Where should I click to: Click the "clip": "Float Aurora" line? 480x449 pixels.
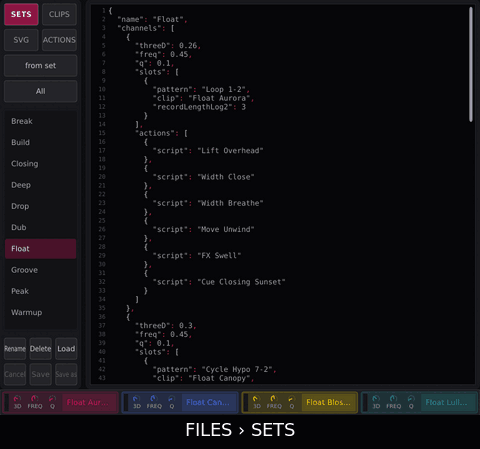click(203, 98)
